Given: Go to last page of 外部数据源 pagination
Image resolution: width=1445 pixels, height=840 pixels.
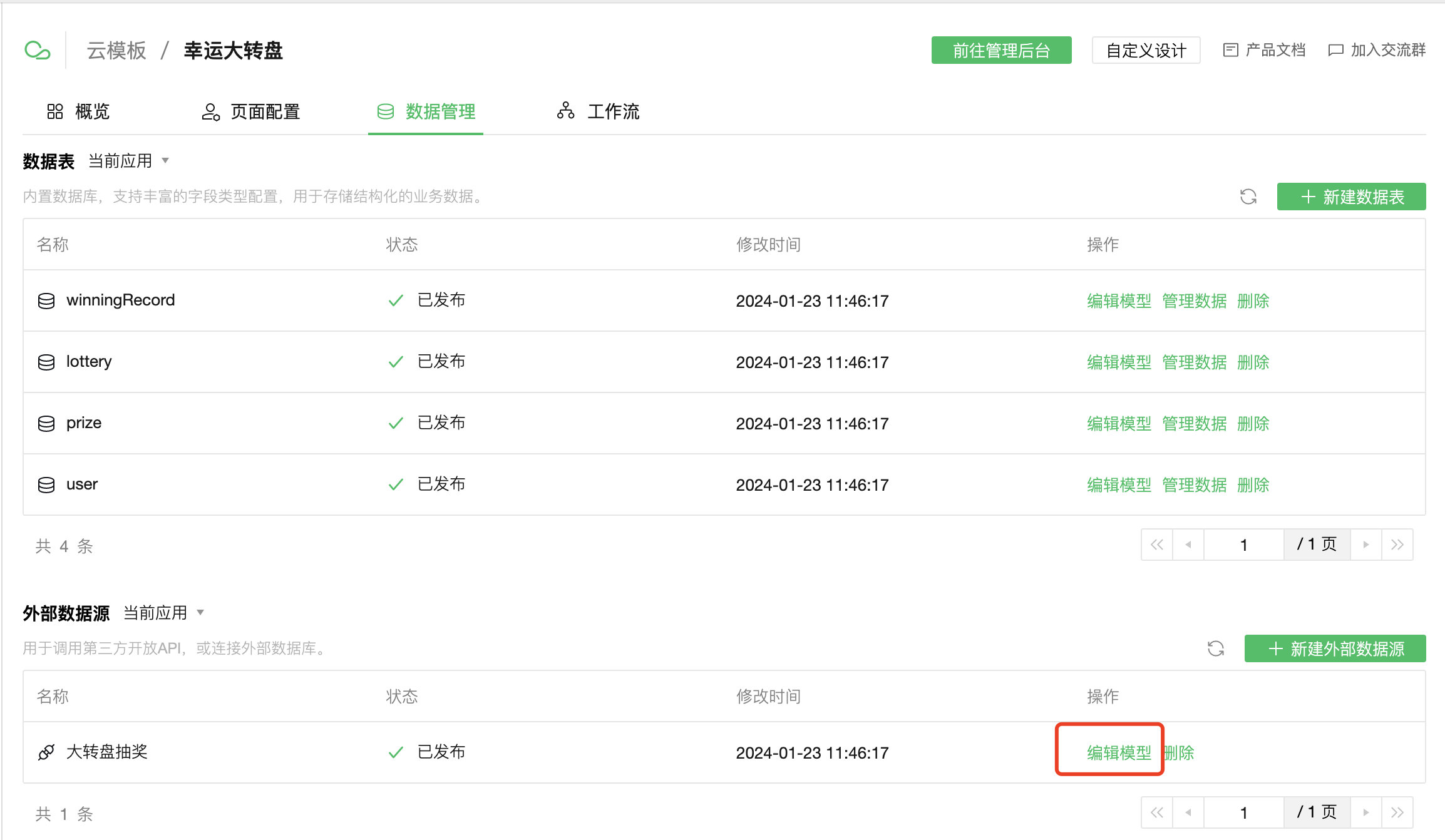Looking at the screenshot, I should (1397, 812).
